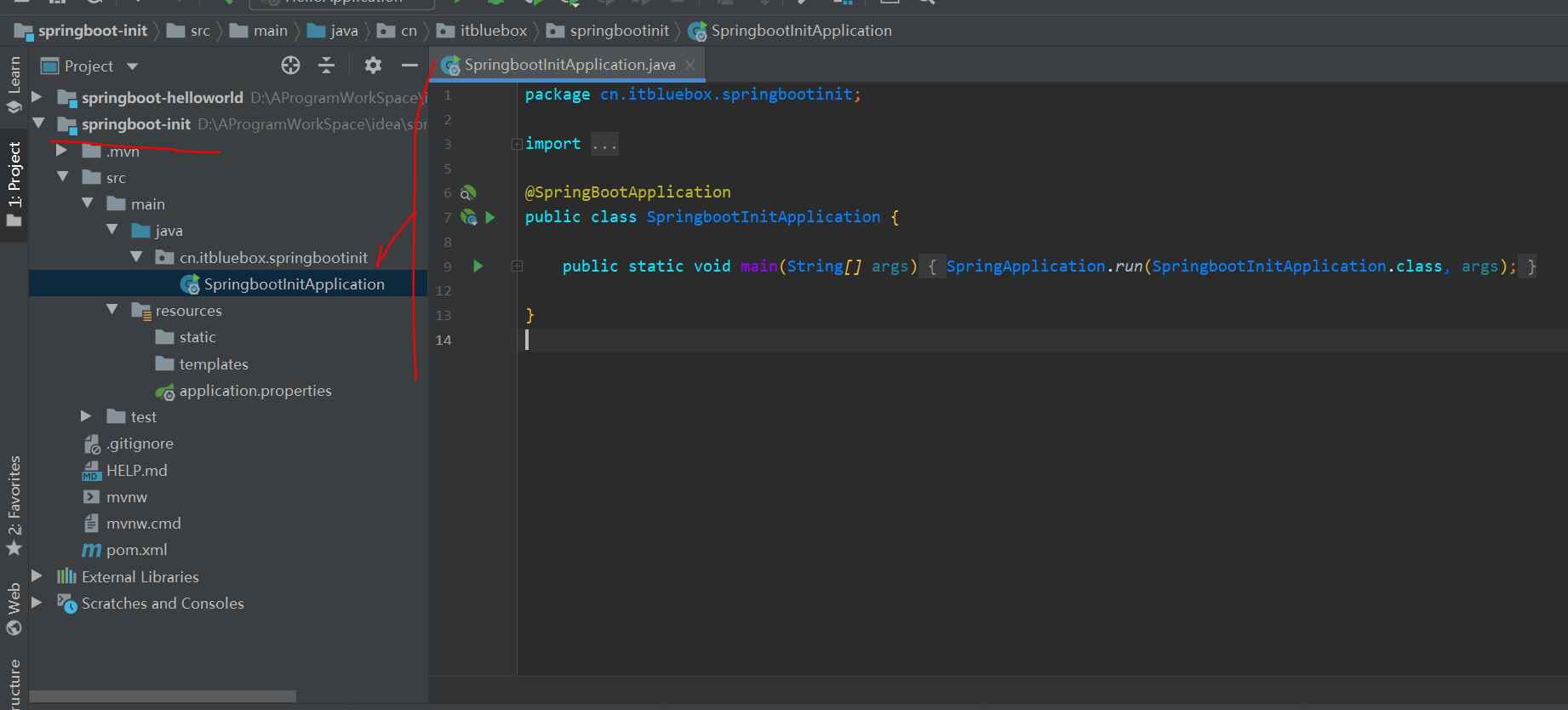Collapse the resources folder
The height and width of the screenshot is (710, 1568).
coord(112,309)
